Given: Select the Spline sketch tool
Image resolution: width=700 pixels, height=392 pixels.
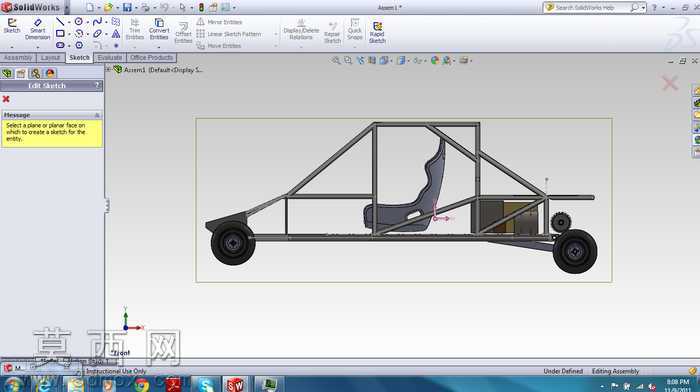Looking at the screenshot, I should (x=97, y=21).
